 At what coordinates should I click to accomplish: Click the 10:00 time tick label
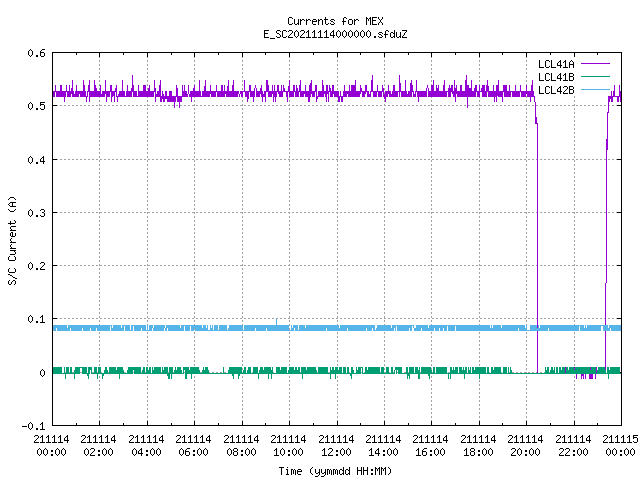[288, 446]
